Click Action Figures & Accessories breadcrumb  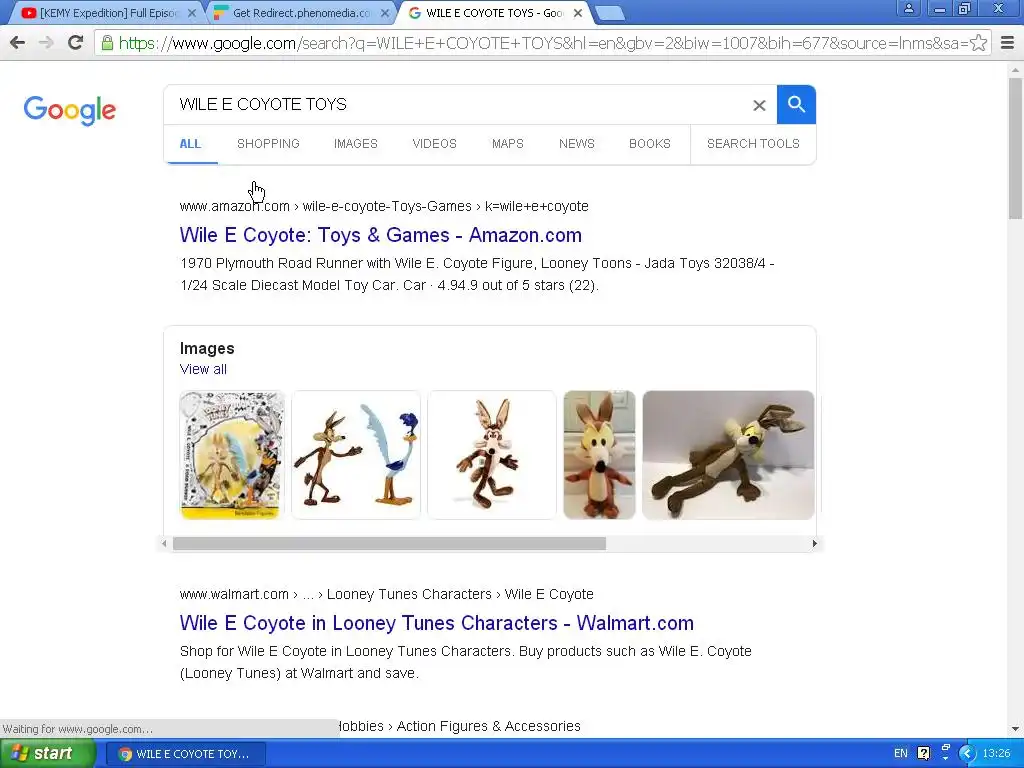click(x=488, y=726)
